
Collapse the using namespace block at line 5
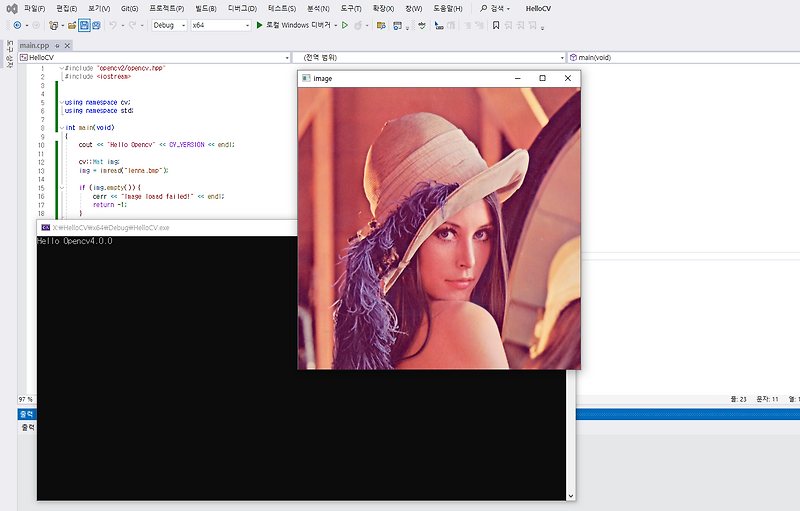pyautogui.click(x=62, y=102)
